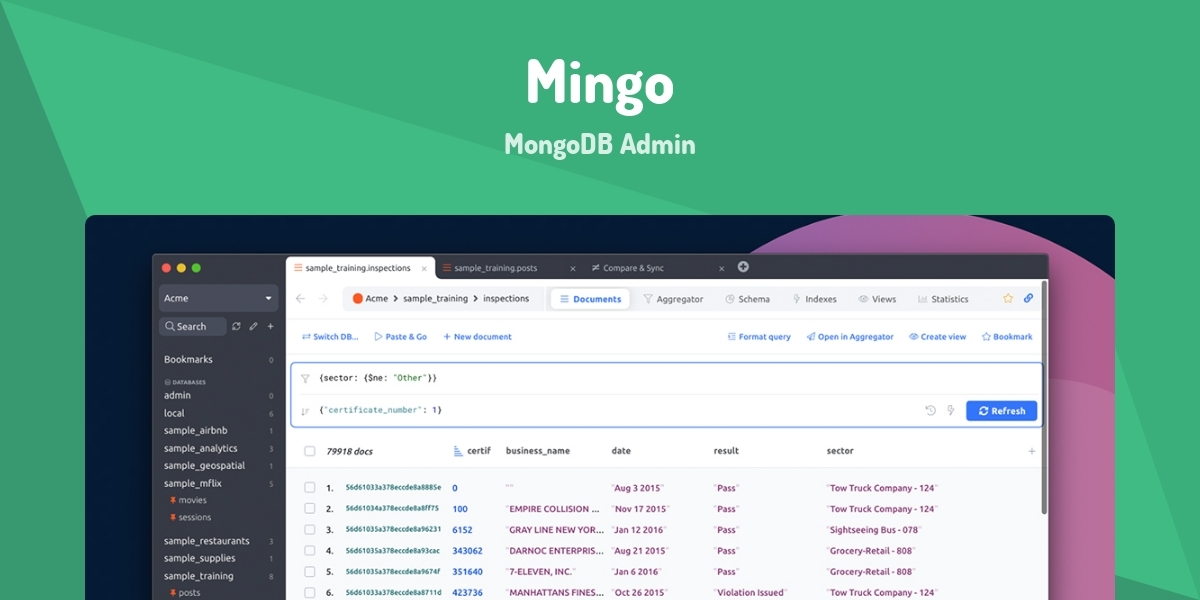Check the checkbox for document row 3

click(309, 529)
